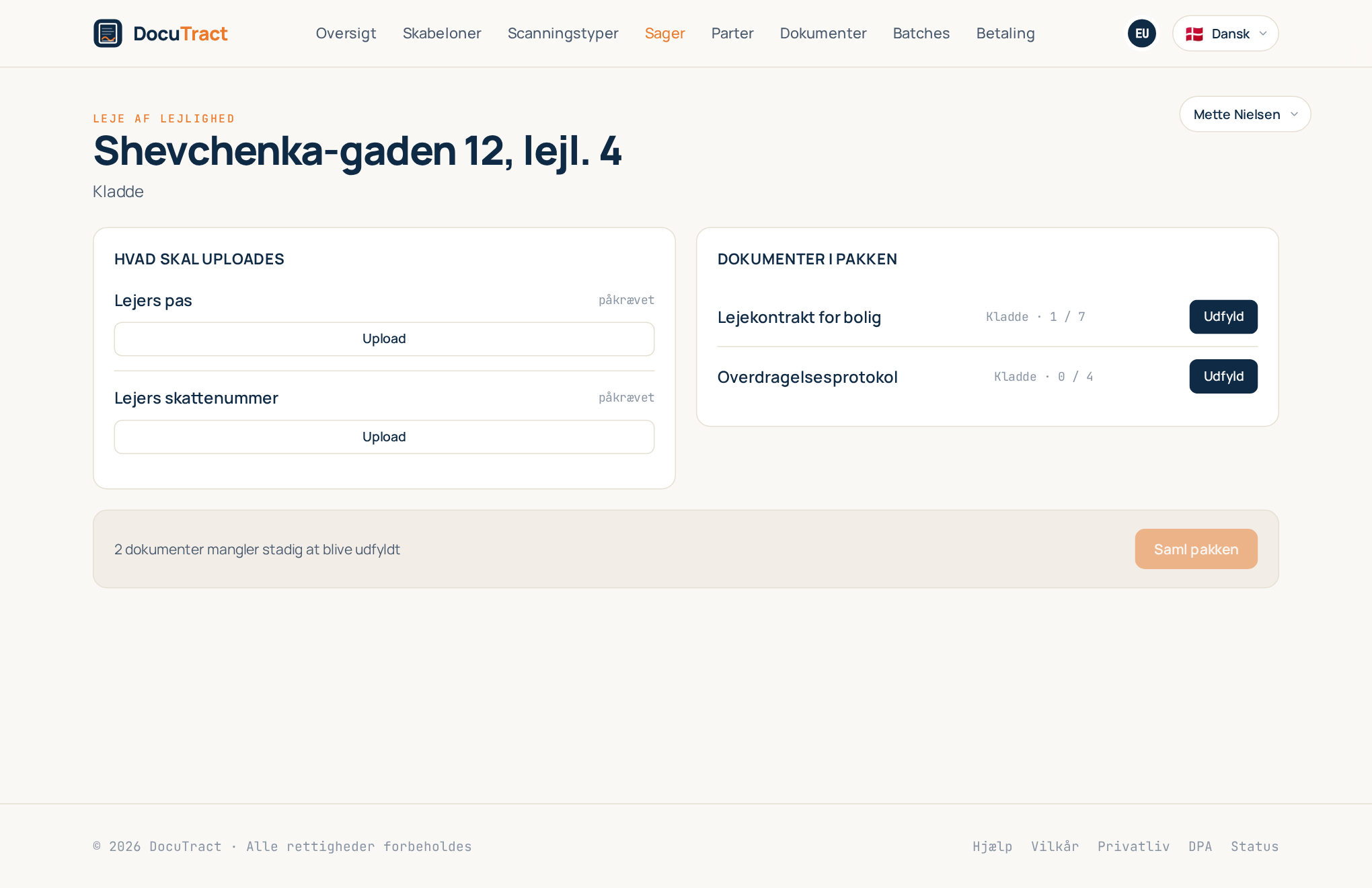Image resolution: width=1372 pixels, height=888 pixels.
Task: Click Udfyld for Overdragelsesprotokol
Action: tap(1223, 377)
